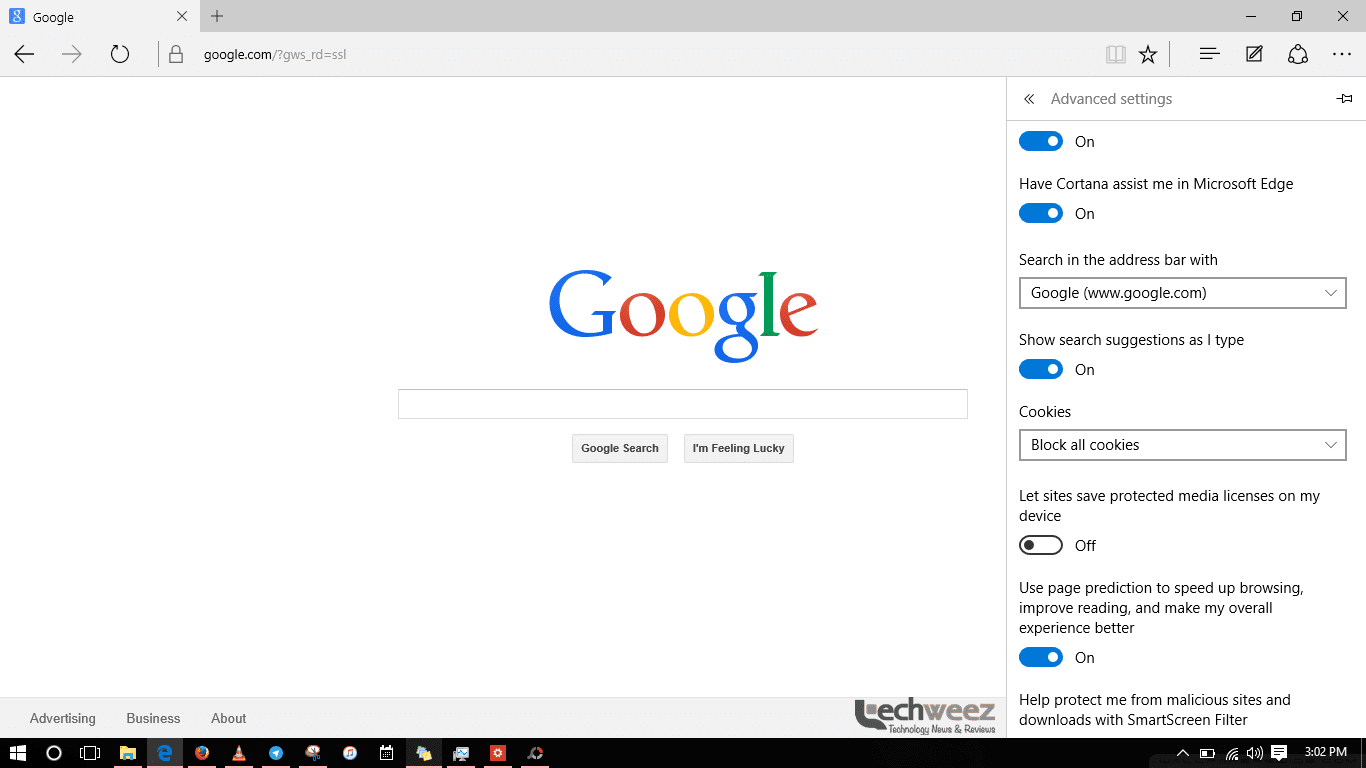Click the 'Search in the address bar with' label
The width and height of the screenshot is (1366, 768).
coord(1118,260)
